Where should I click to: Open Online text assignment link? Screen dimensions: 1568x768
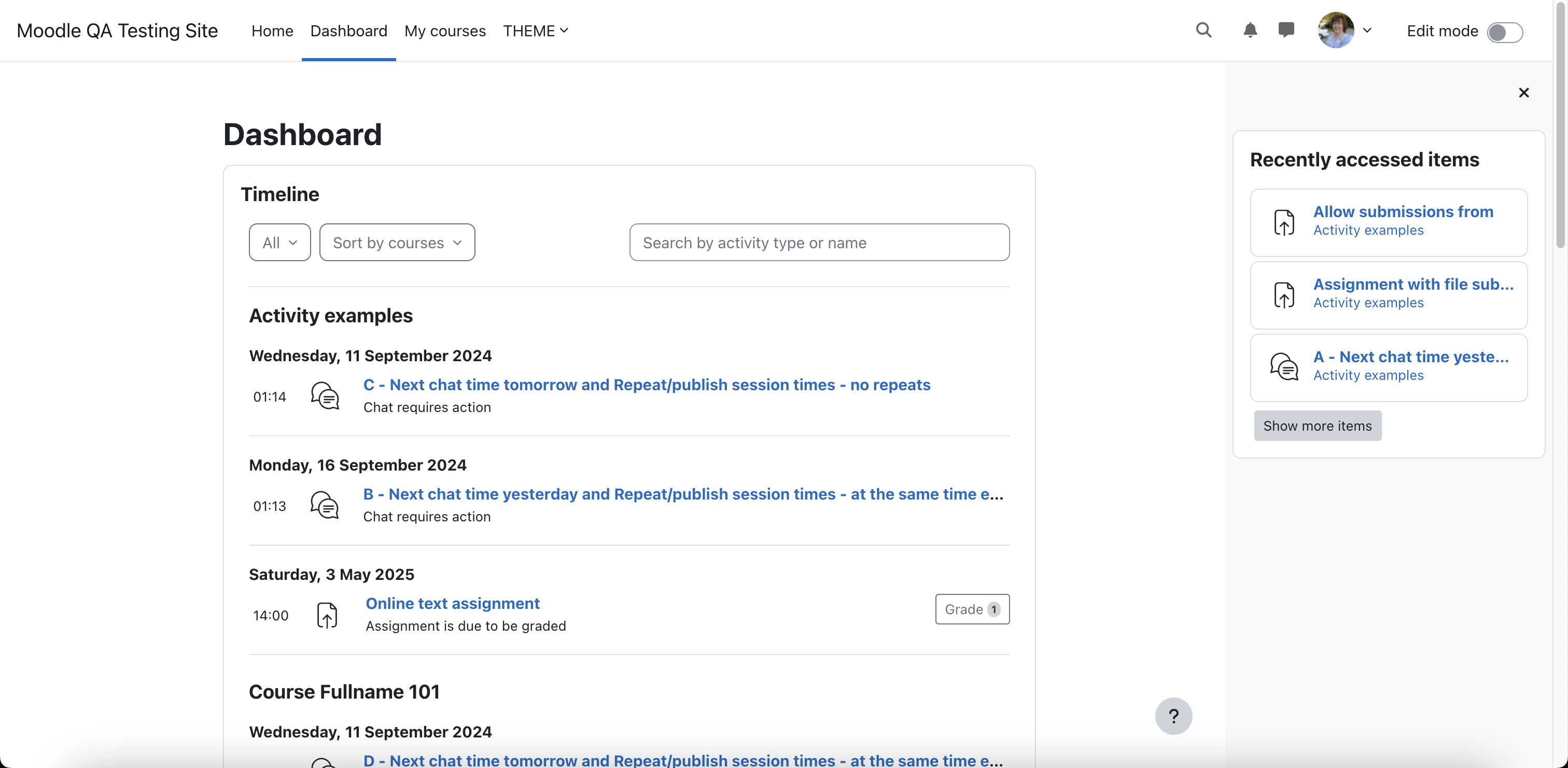point(452,603)
